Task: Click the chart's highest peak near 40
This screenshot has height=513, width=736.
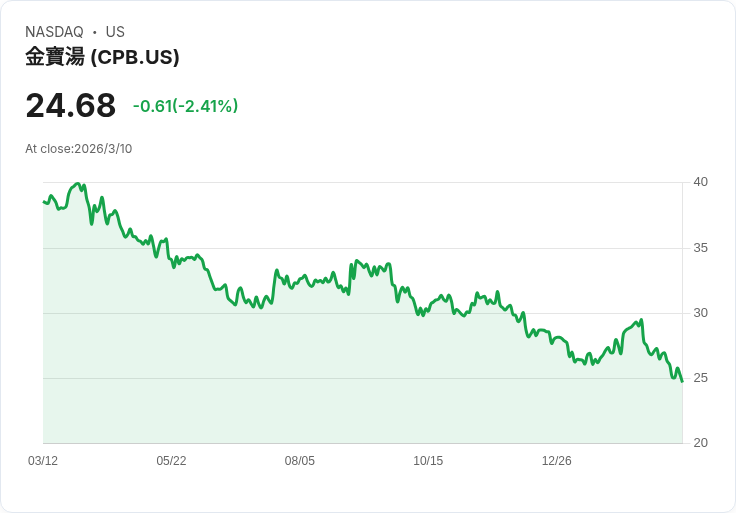Action: [78, 184]
